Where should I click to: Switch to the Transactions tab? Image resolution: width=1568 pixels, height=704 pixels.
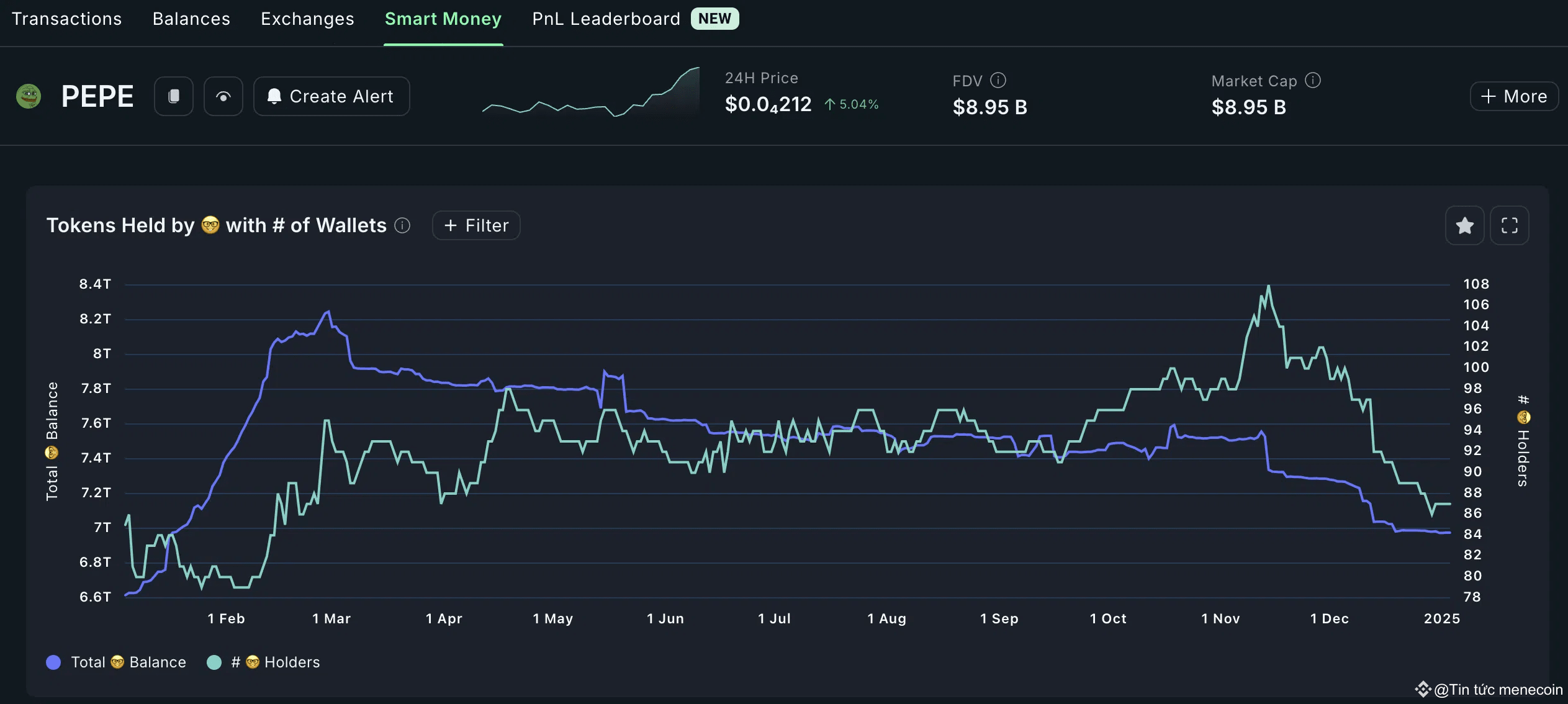click(66, 19)
